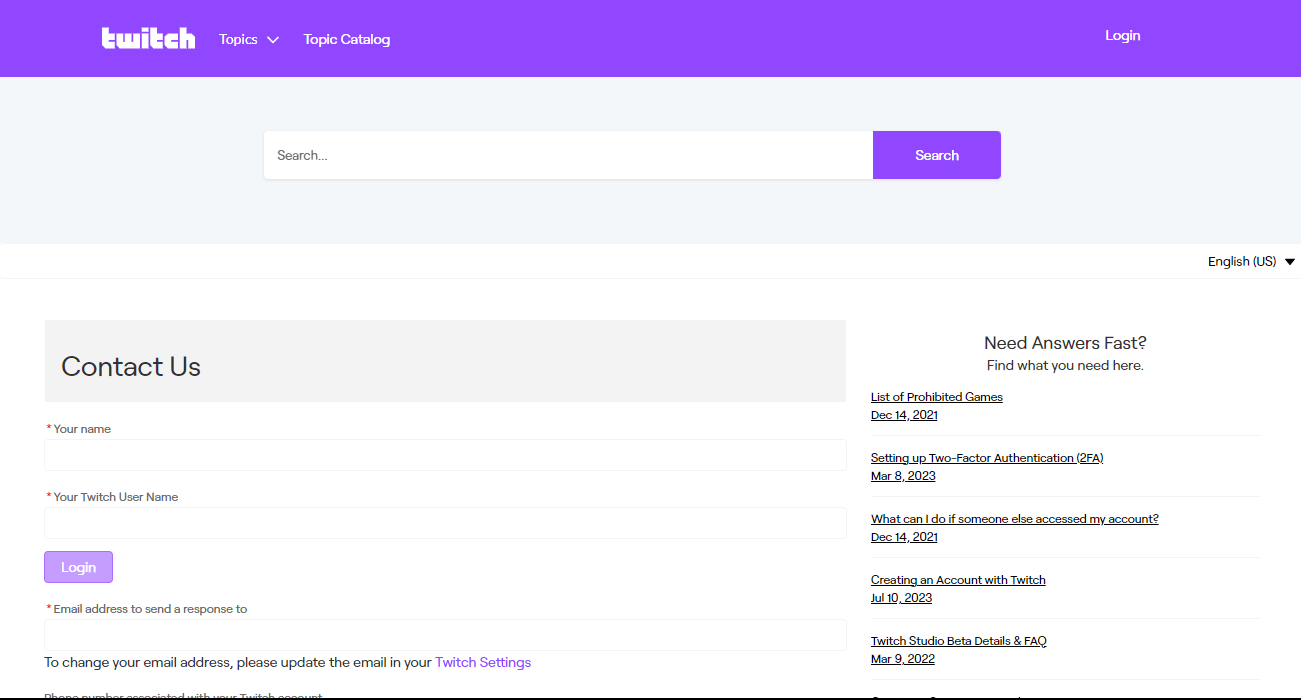Open Twitch Studio Beta Details & FAQ
The height and width of the screenshot is (700, 1301).
click(958, 641)
